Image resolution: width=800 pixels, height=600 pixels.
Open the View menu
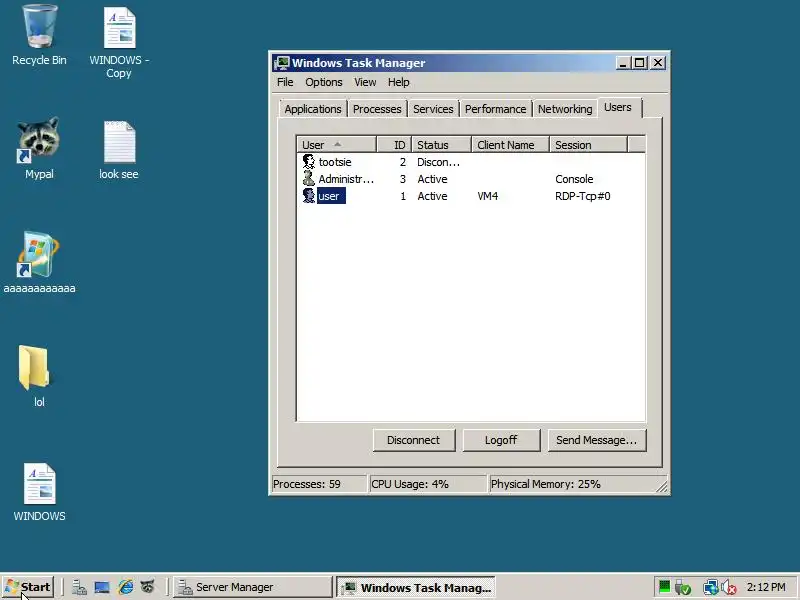pos(365,82)
